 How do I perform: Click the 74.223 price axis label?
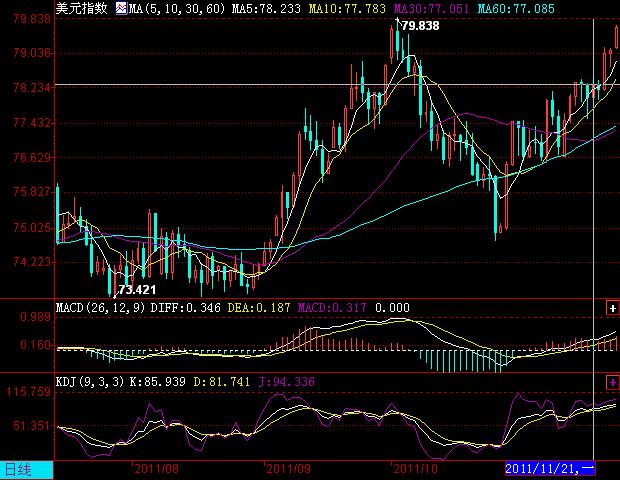(x=32, y=262)
